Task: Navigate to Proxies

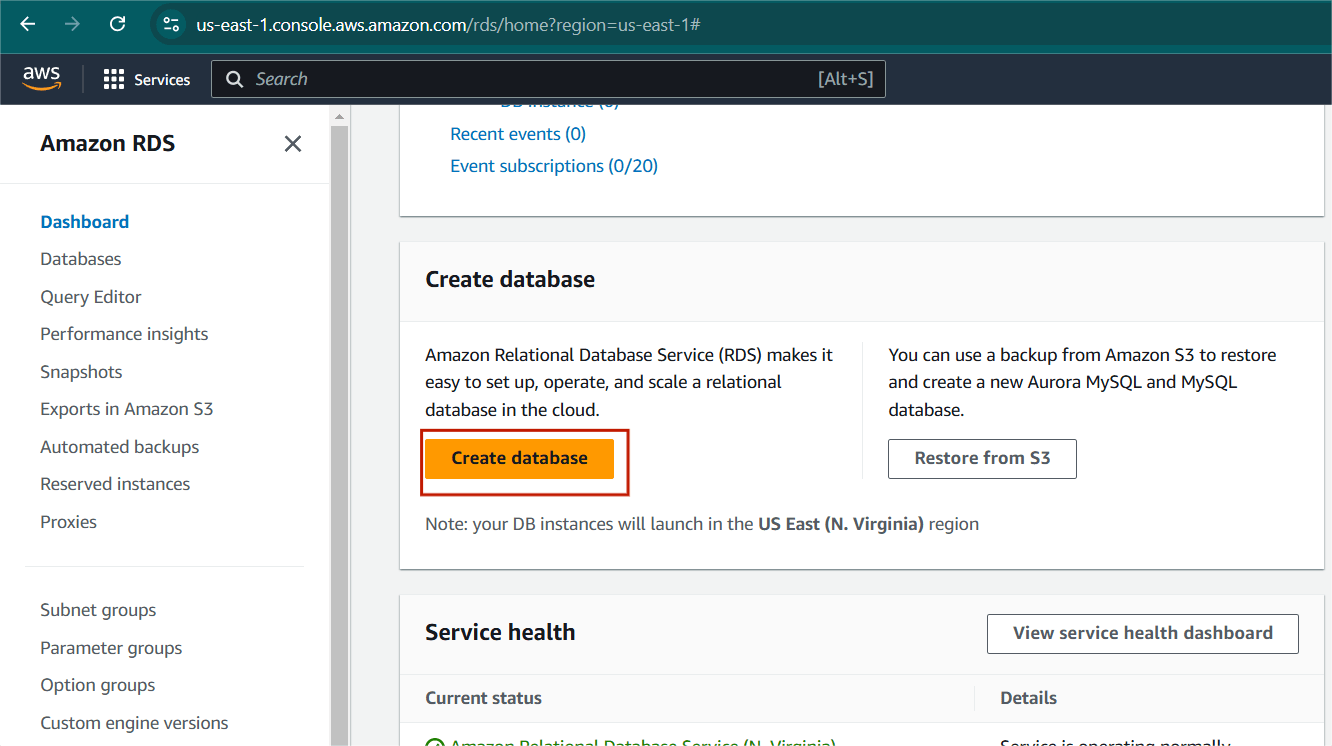Action: tap(68, 522)
